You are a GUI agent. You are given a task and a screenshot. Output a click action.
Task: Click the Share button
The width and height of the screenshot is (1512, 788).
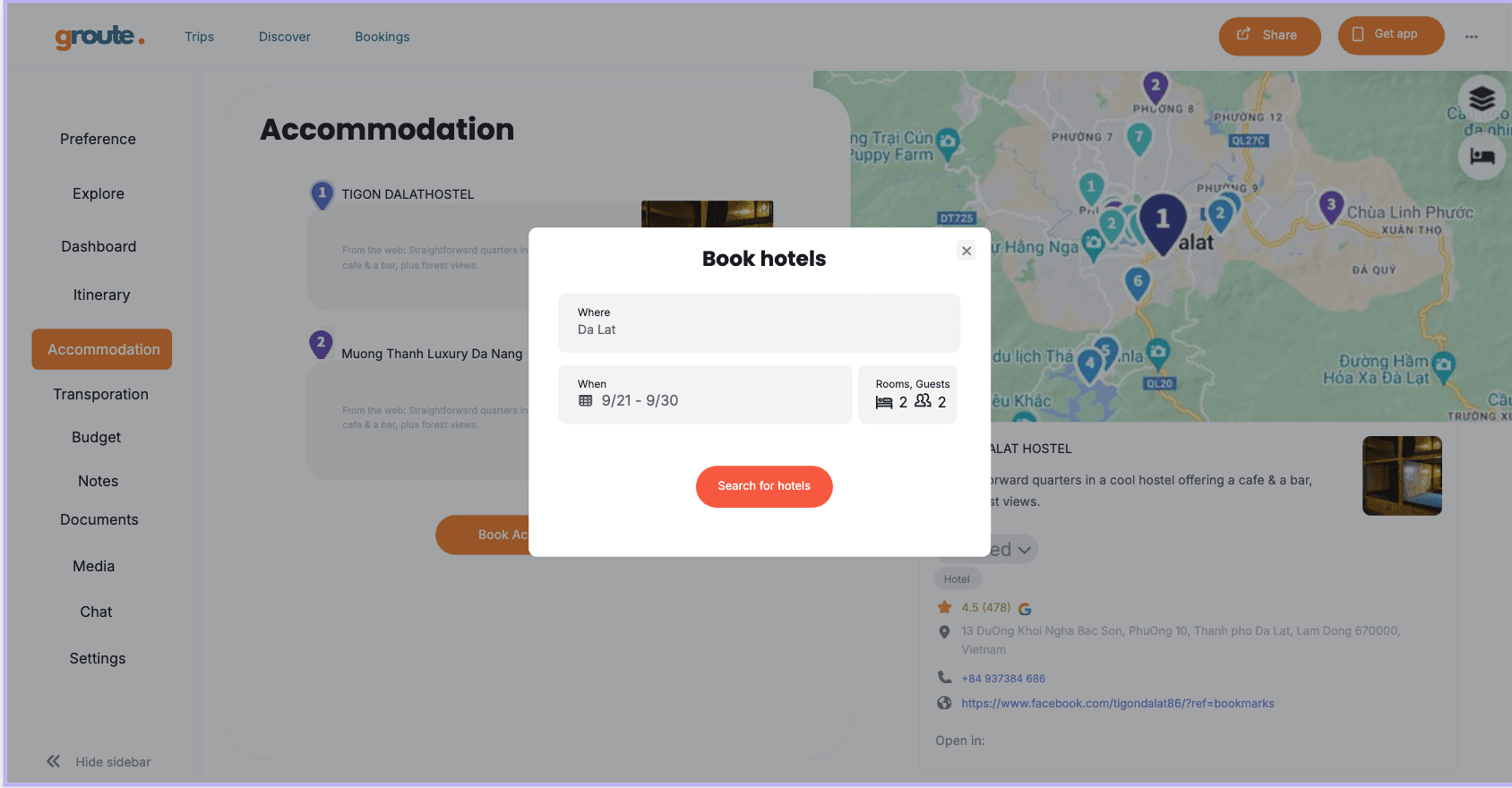point(1269,36)
